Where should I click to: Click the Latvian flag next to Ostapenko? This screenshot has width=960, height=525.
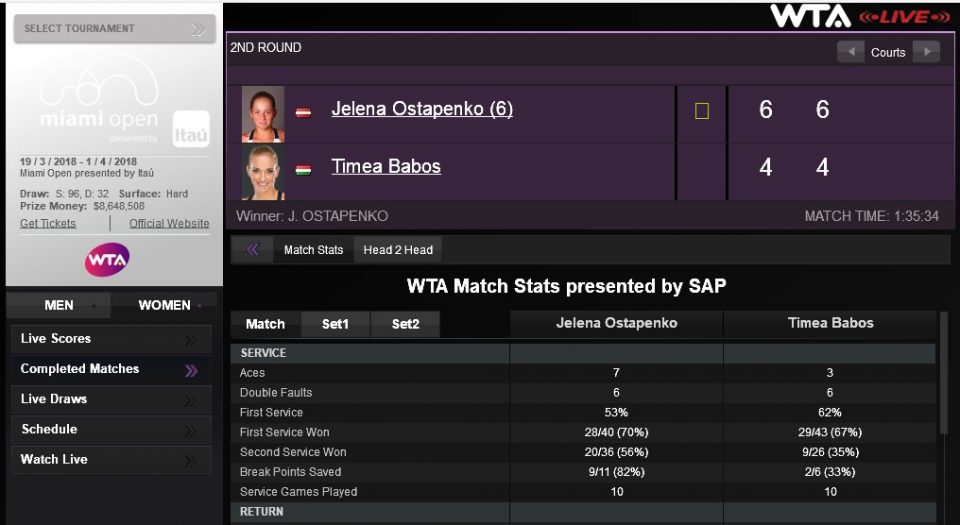pyautogui.click(x=303, y=112)
